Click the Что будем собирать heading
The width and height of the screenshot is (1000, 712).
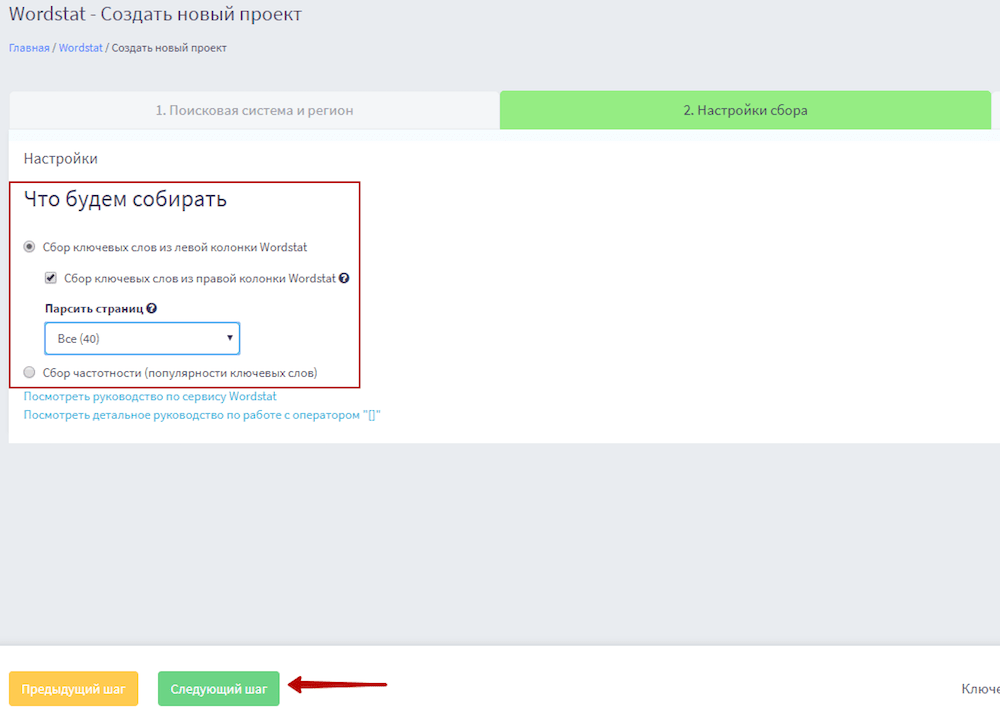click(125, 199)
